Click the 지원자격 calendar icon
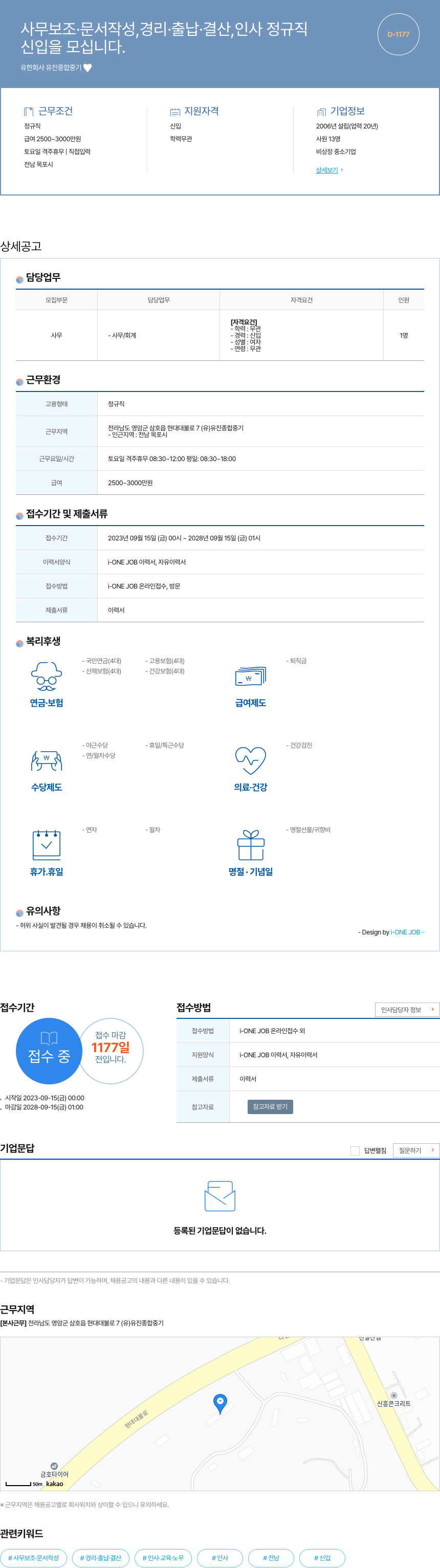 [x=174, y=112]
